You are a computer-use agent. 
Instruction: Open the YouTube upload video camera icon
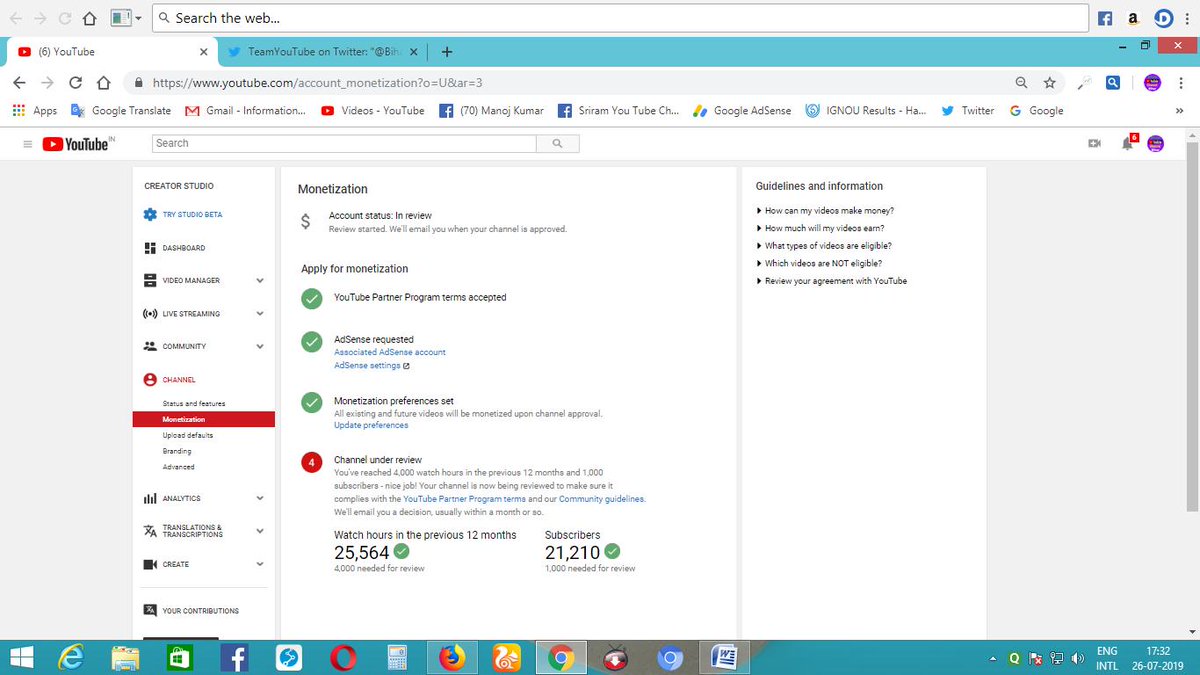tap(1095, 144)
